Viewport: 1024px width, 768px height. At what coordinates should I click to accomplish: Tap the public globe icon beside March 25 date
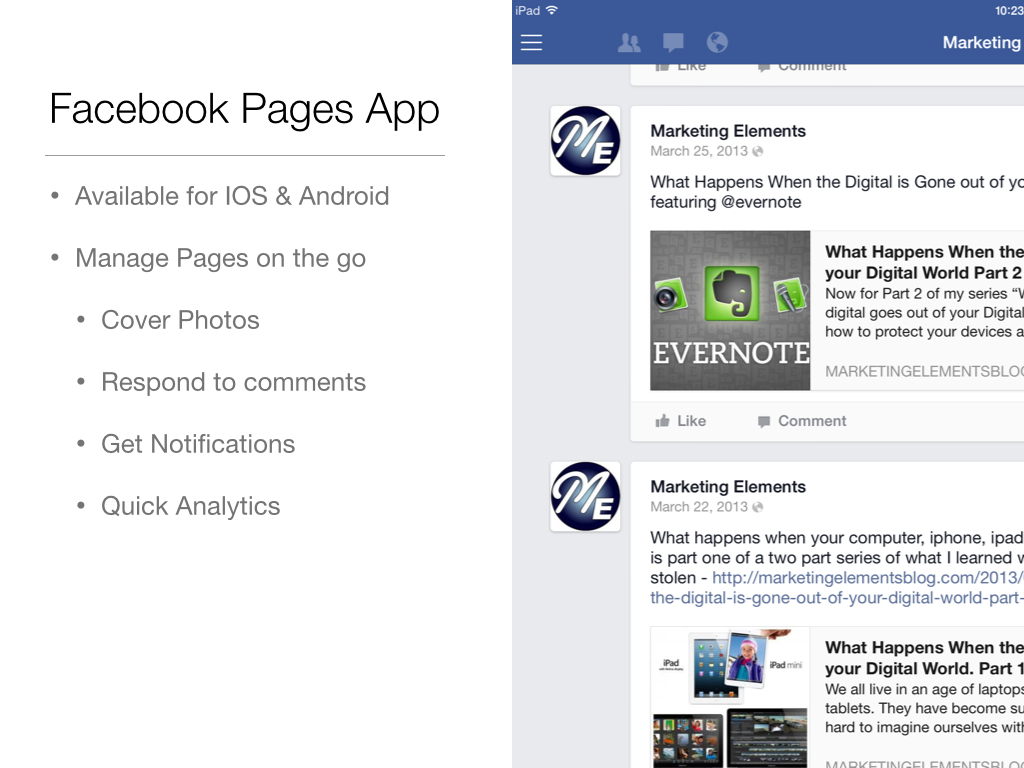758,152
